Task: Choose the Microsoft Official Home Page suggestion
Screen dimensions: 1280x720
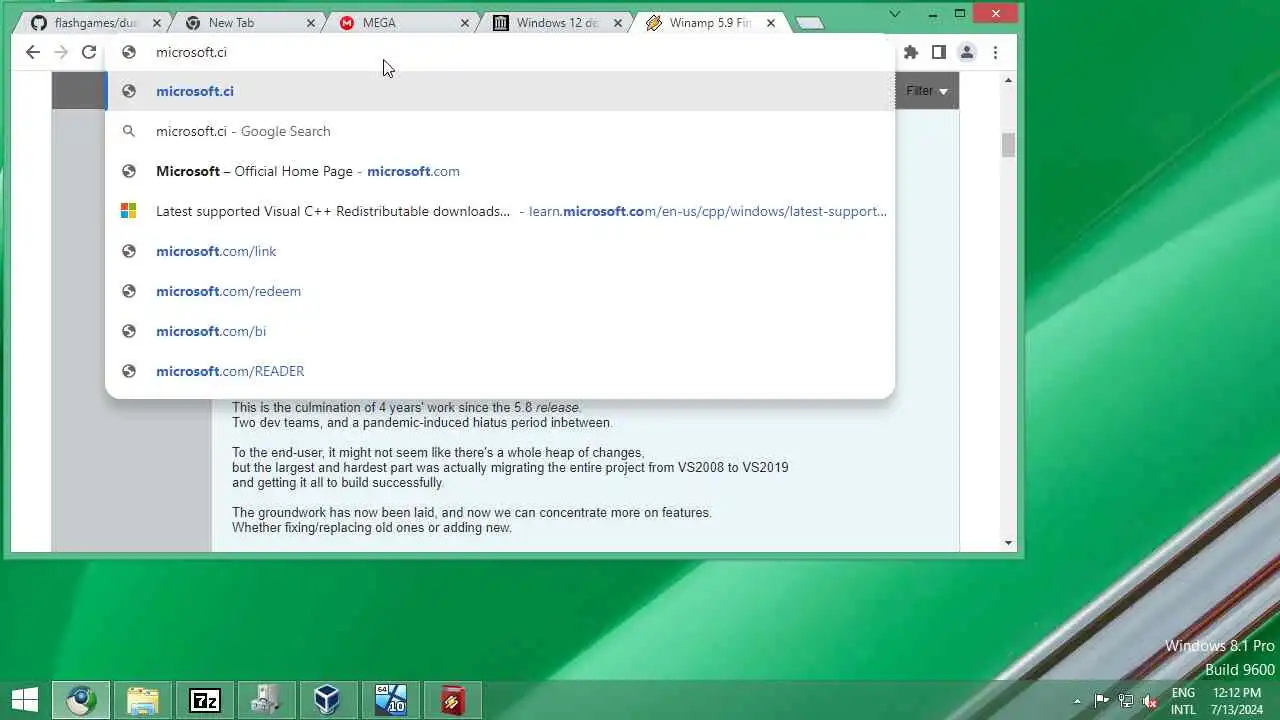Action: click(500, 171)
